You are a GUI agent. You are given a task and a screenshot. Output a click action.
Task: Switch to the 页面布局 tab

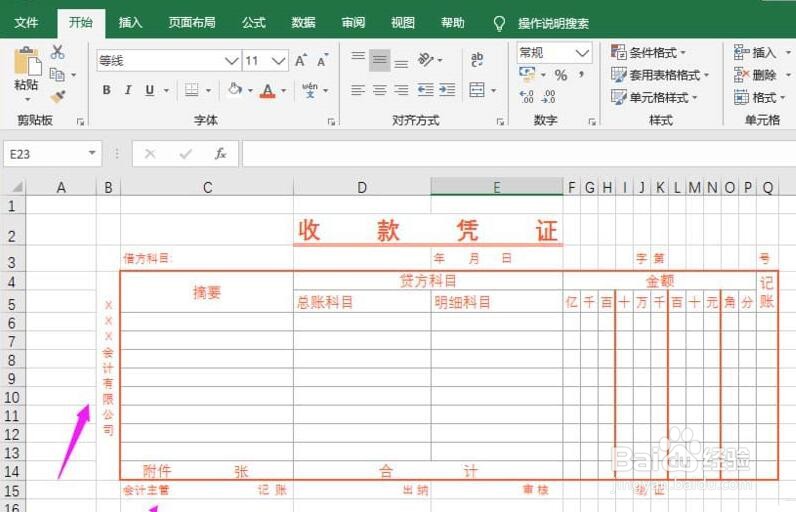(x=192, y=23)
